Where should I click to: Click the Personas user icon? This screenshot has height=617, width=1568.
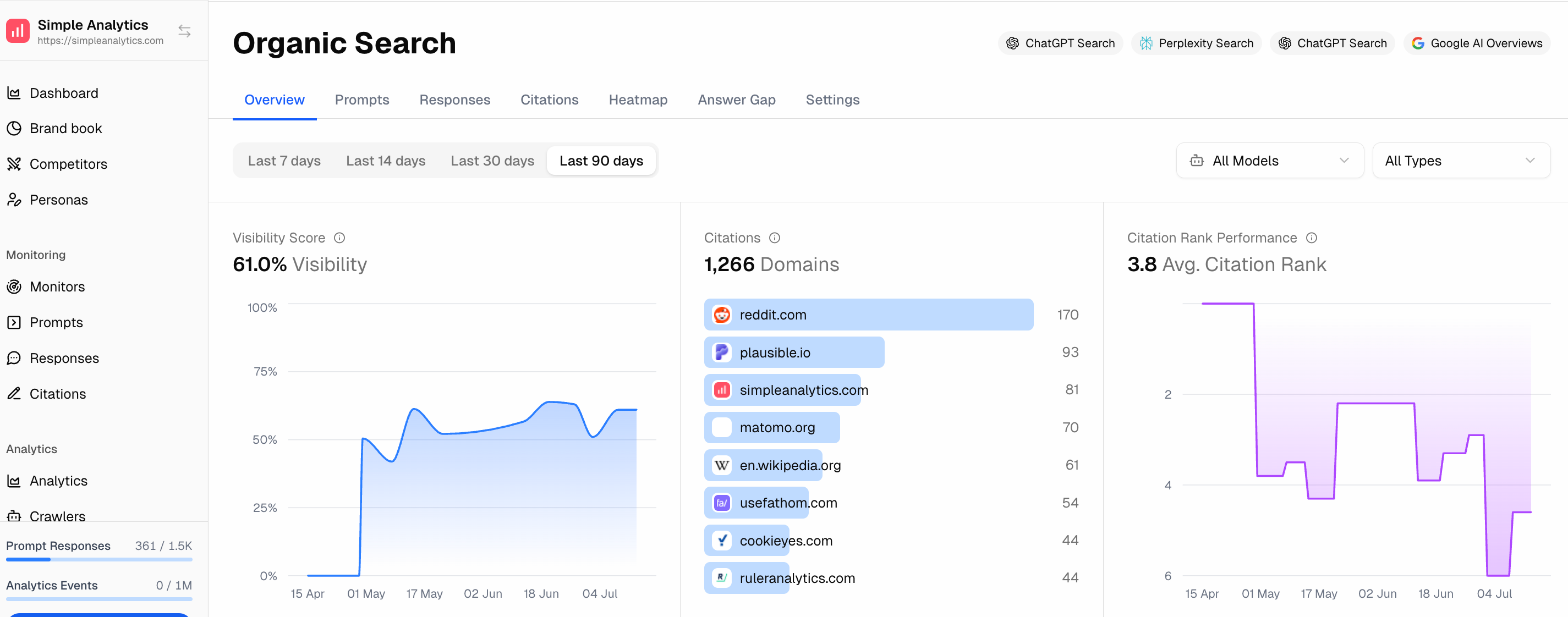pos(14,200)
